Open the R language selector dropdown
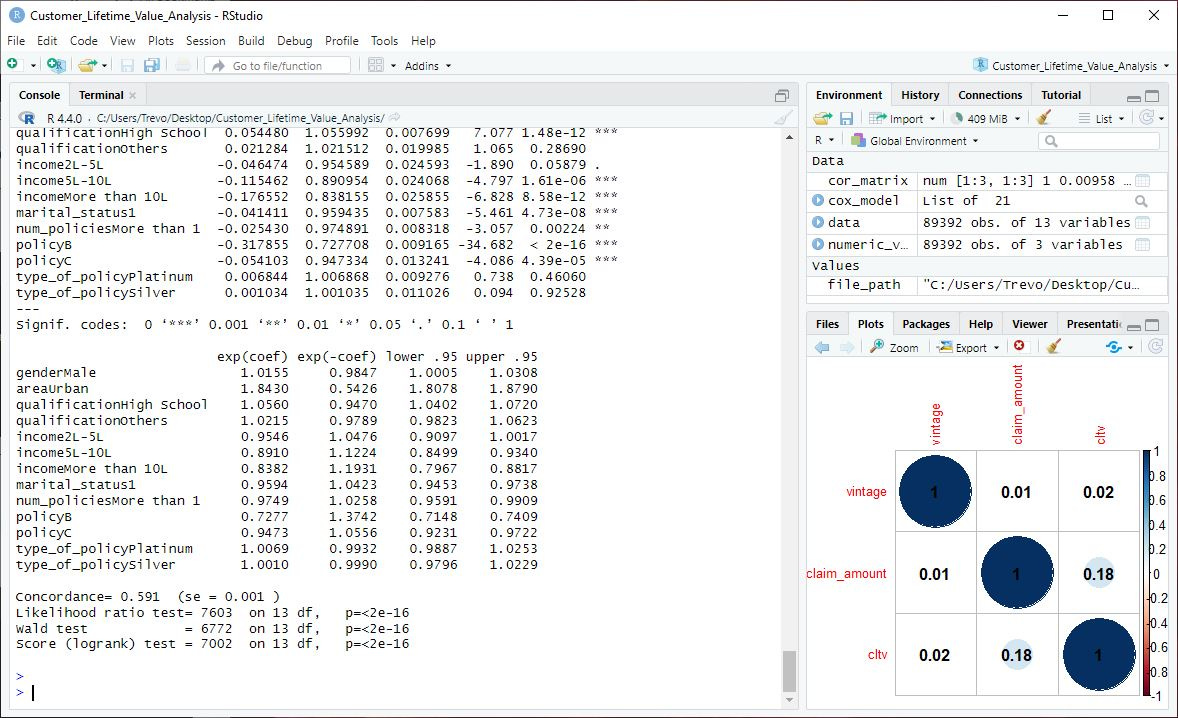 pos(824,140)
